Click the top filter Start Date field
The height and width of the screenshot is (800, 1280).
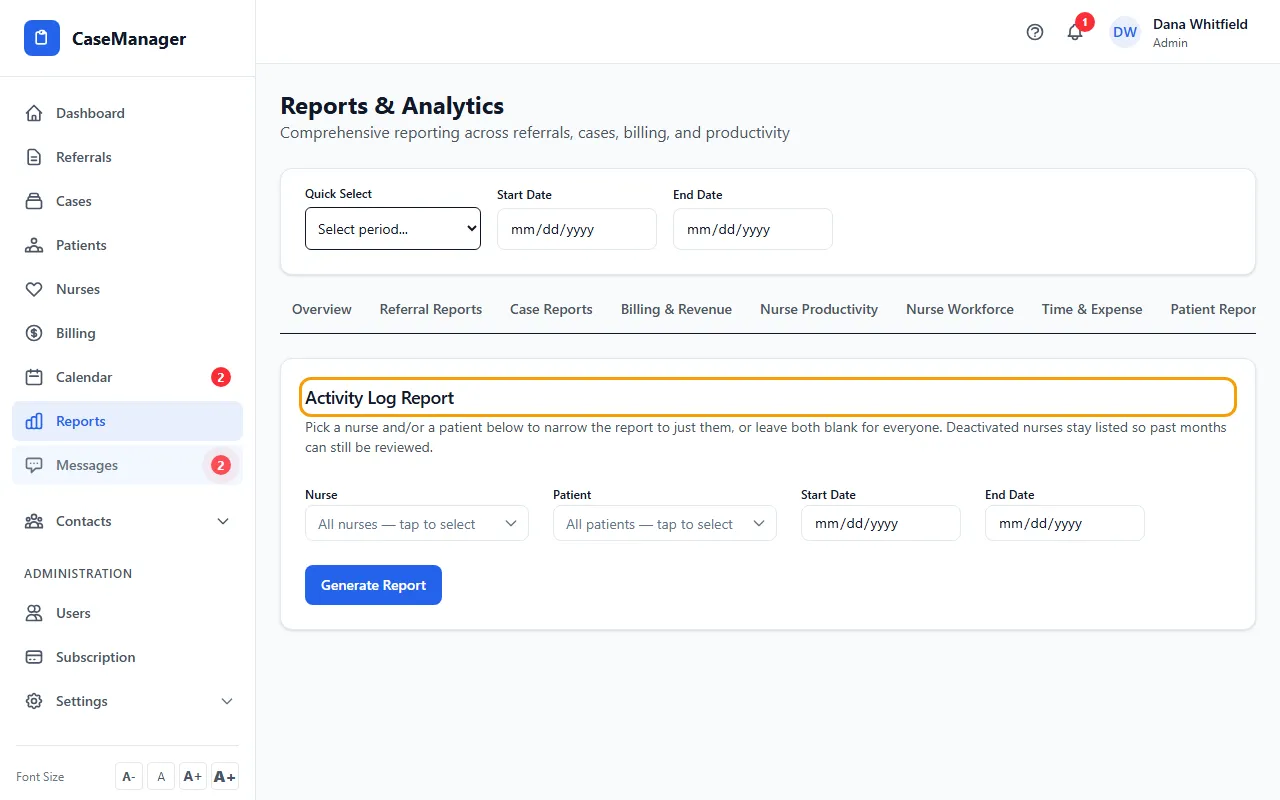click(x=577, y=229)
